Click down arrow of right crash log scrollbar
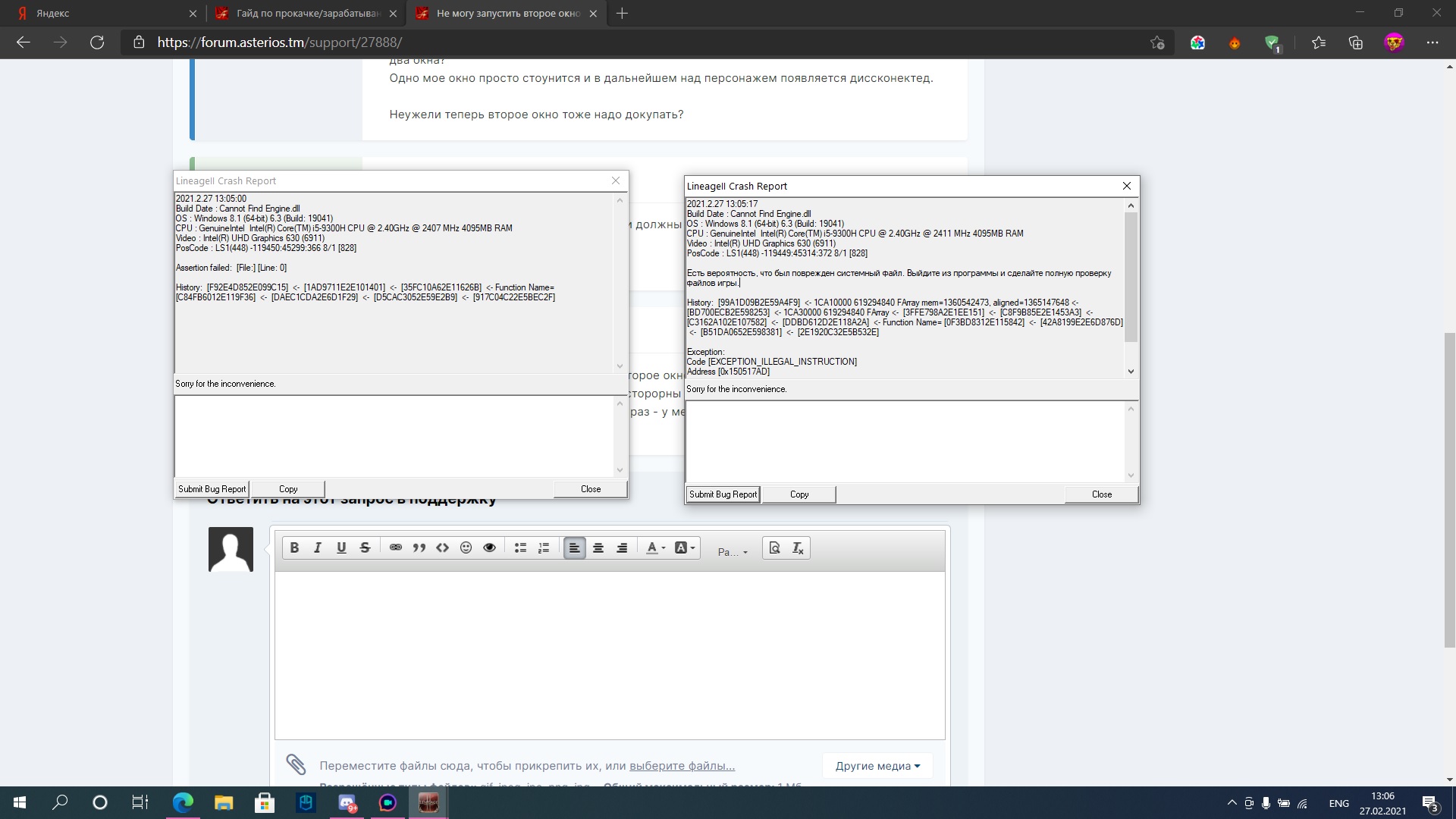The image size is (1456, 819). (1131, 372)
